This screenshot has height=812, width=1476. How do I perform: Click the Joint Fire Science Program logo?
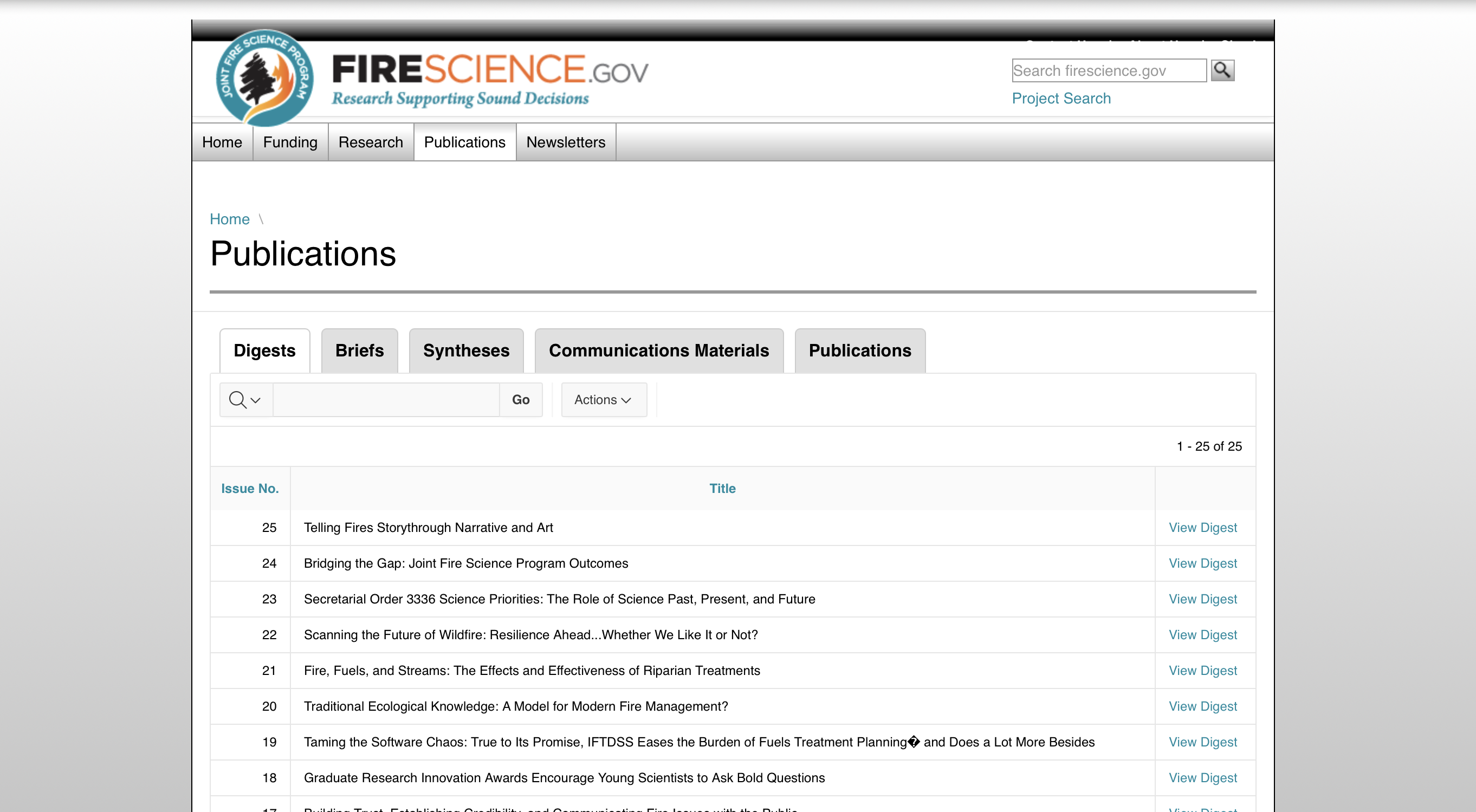click(264, 77)
